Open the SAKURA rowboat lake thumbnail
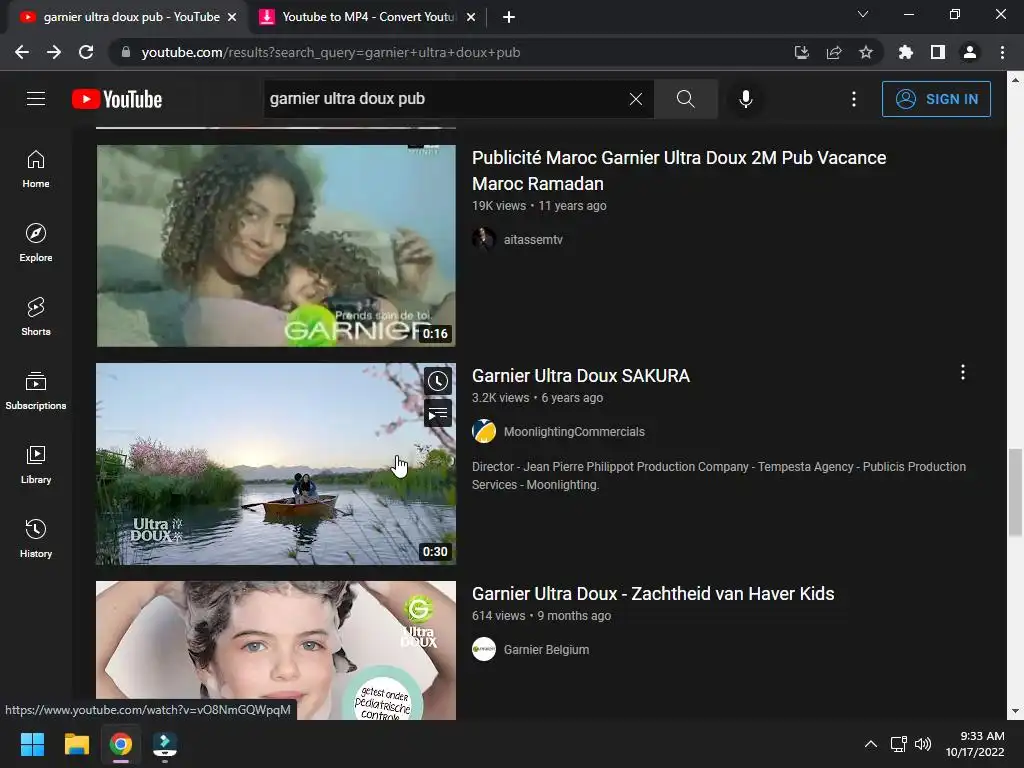 click(276, 464)
